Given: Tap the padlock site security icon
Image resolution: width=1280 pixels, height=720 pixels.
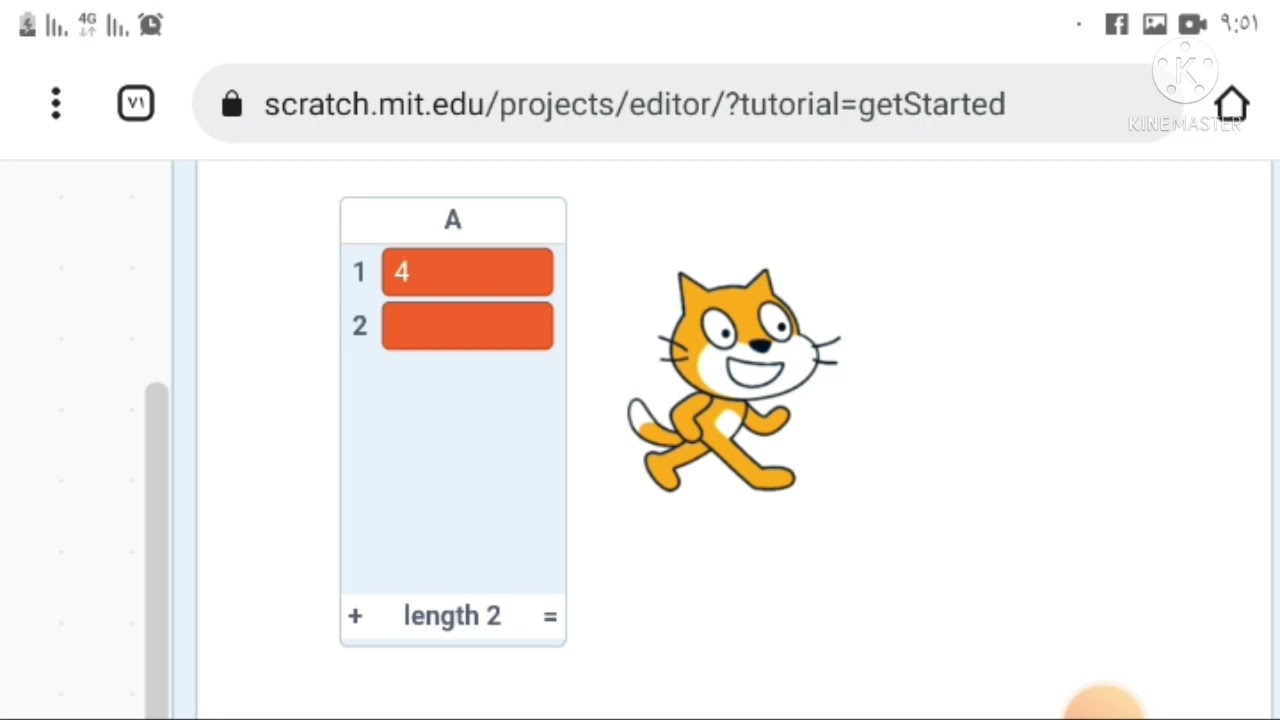Looking at the screenshot, I should pyautogui.click(x=232, y=104).
